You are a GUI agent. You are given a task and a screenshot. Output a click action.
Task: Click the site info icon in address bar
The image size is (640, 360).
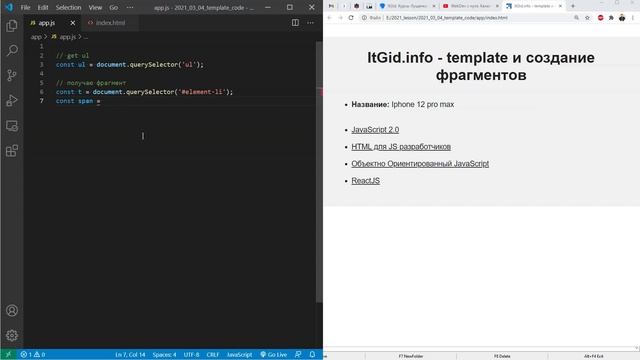(364, 18)
